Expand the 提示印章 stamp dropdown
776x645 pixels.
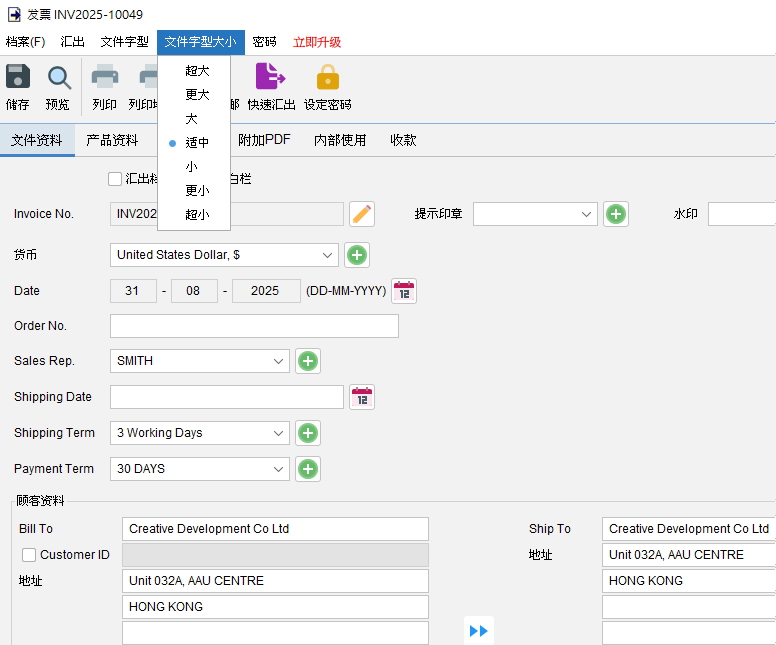586,214
